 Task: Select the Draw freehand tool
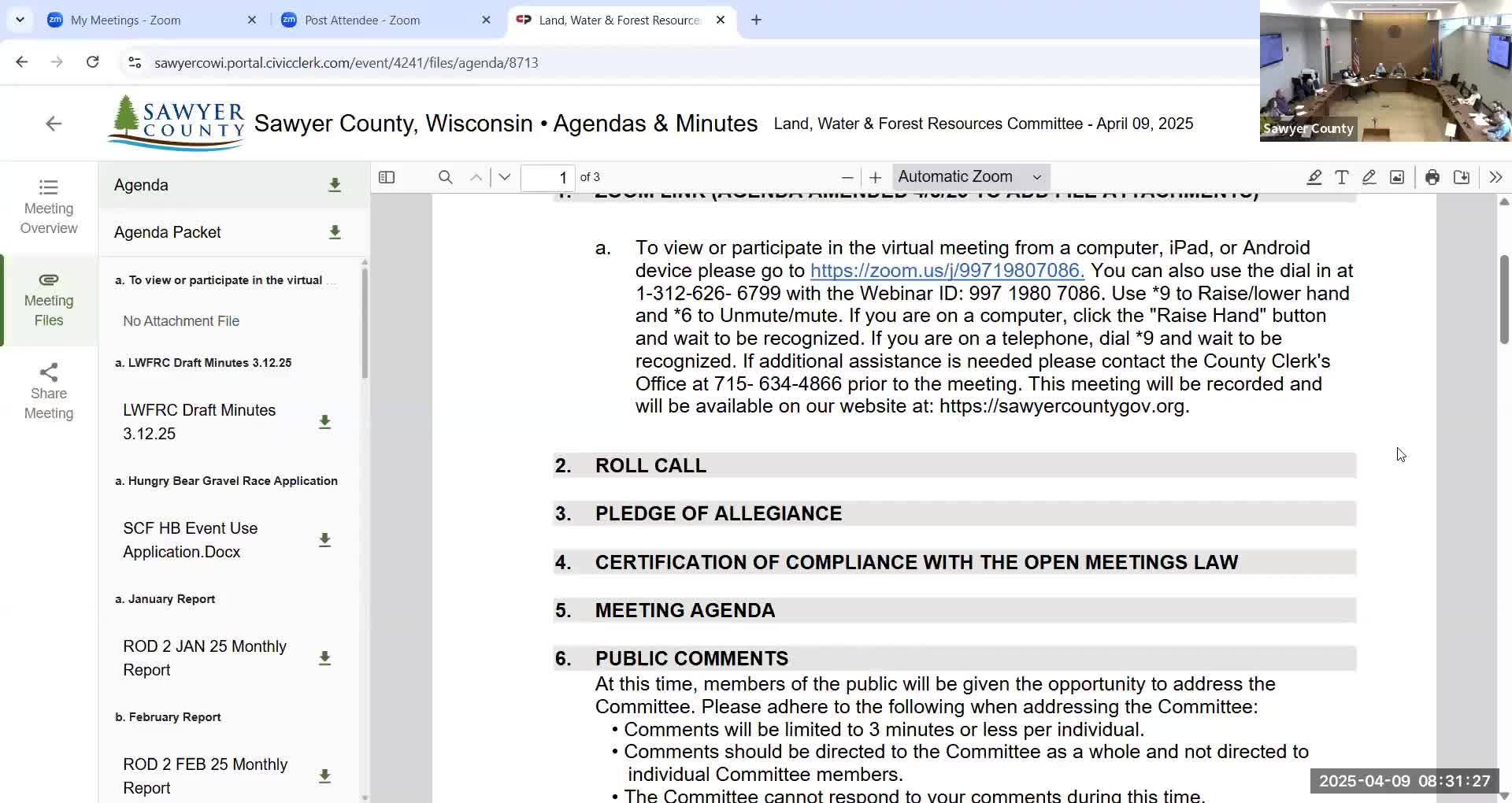[x=1369, y=177]
